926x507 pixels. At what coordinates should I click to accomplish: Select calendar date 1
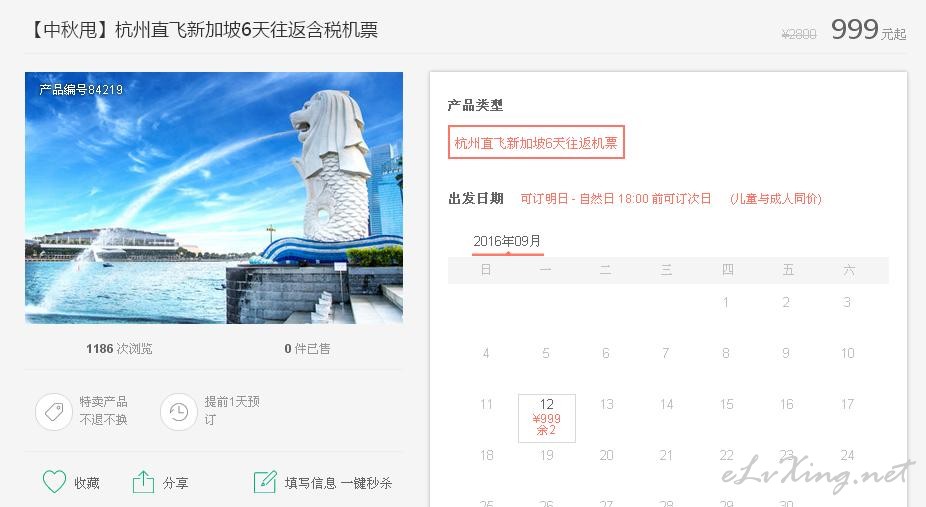coord(725,302)
